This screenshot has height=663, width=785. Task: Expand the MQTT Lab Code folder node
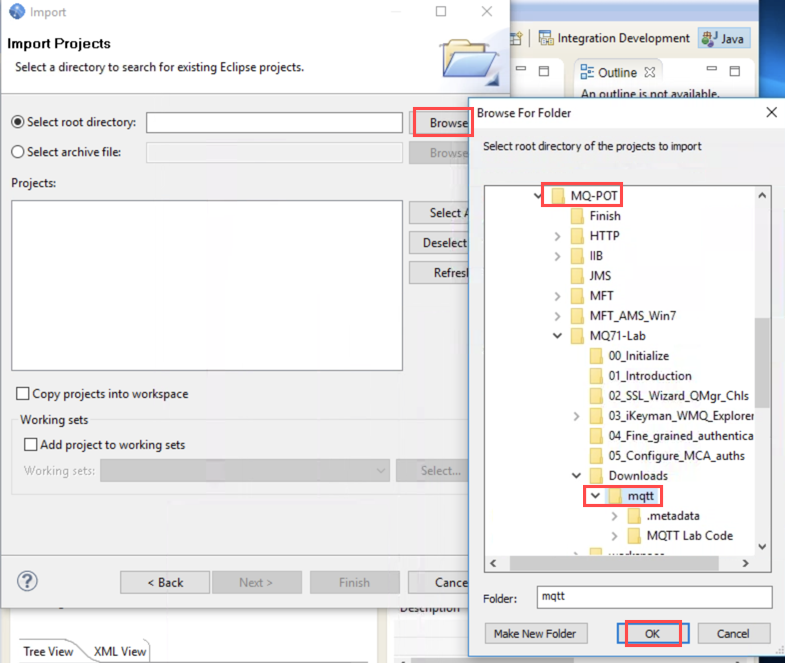click(x=614, y=536)
